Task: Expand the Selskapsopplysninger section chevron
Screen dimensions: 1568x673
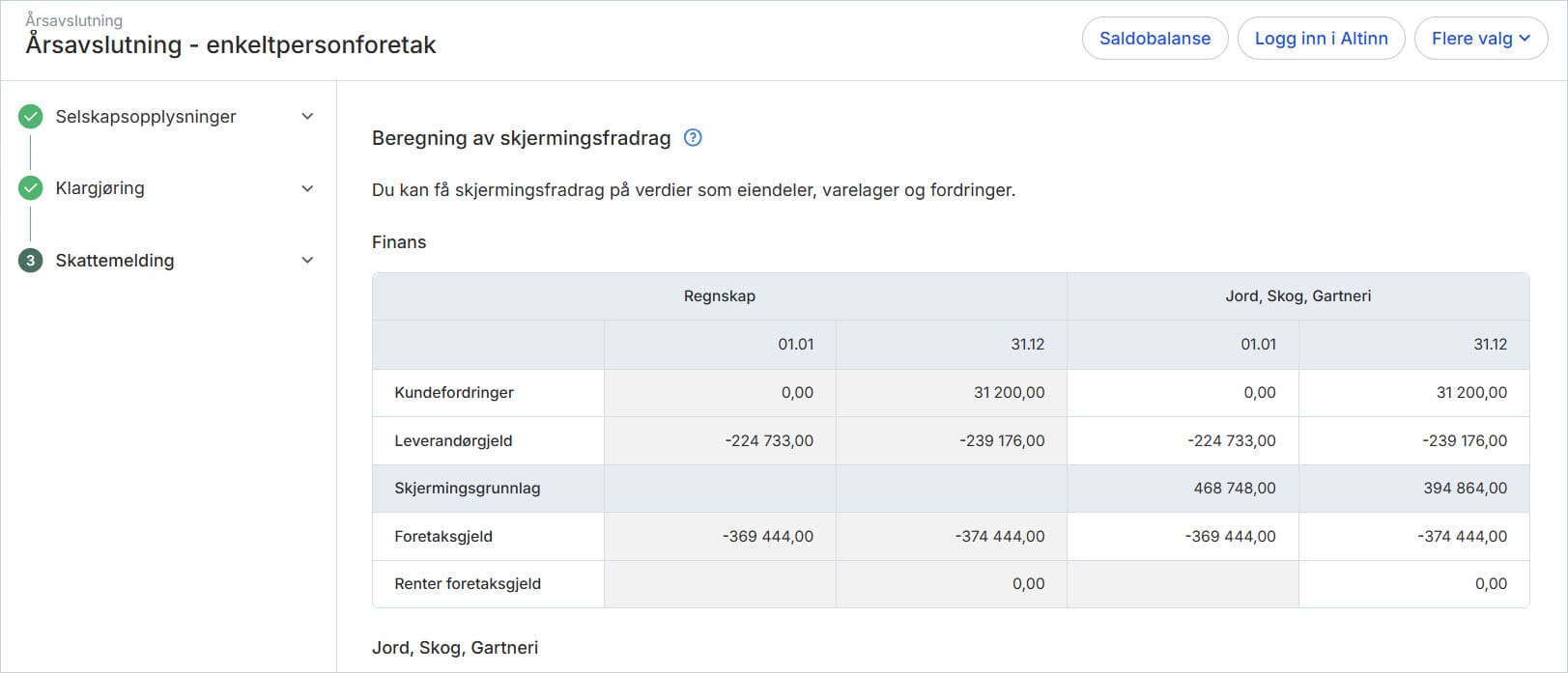Action: 307,117
